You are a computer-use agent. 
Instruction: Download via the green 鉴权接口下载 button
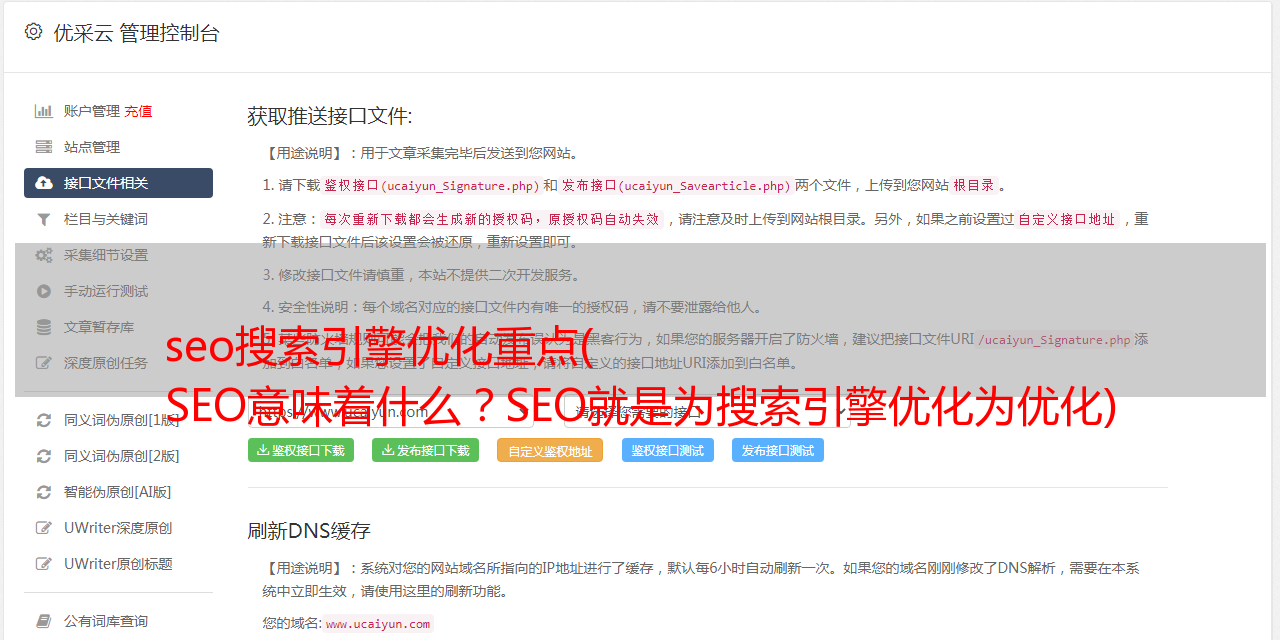(x=301, y=450)
